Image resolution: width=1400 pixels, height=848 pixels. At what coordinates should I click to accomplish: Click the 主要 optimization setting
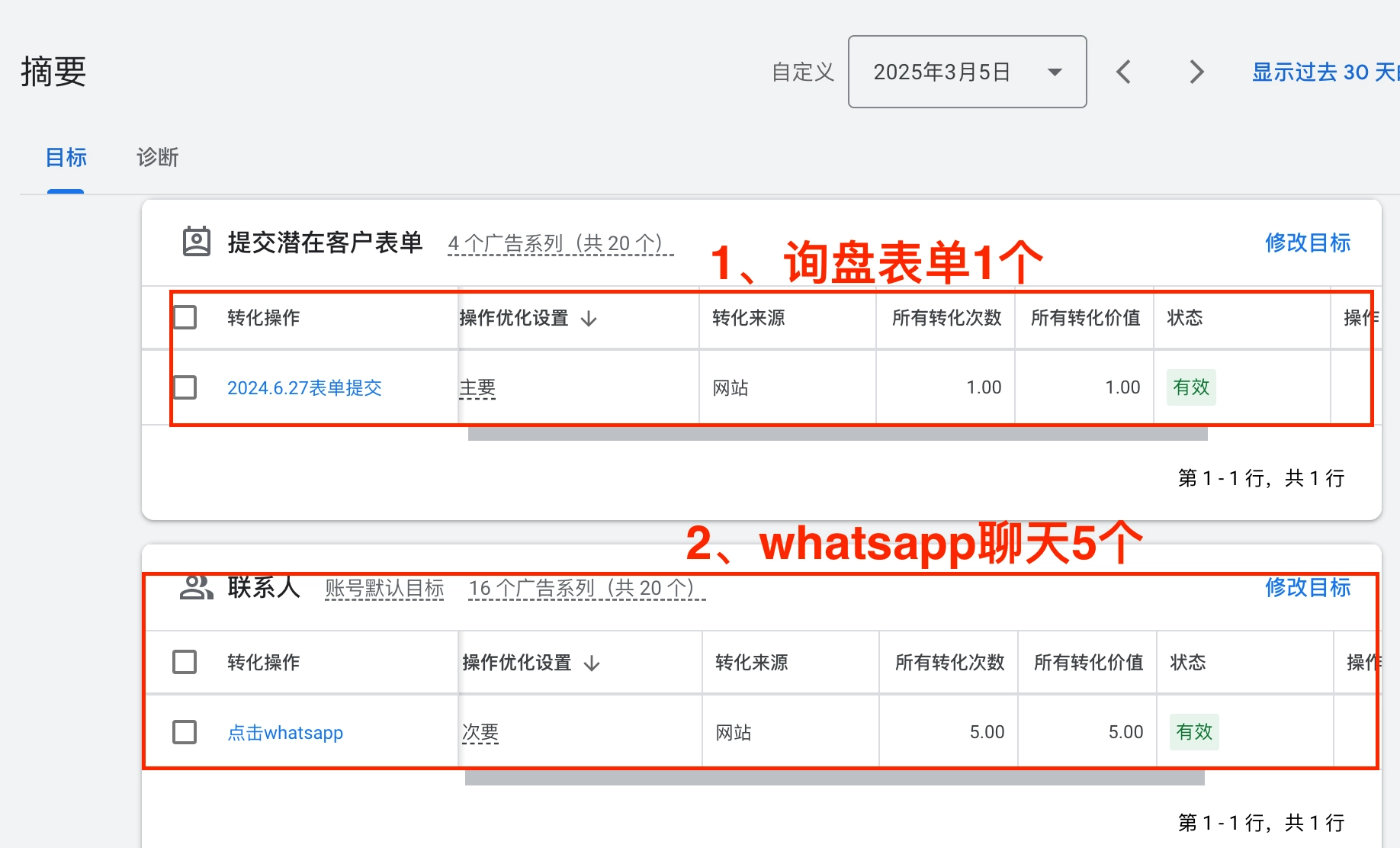tap(477, 388)
